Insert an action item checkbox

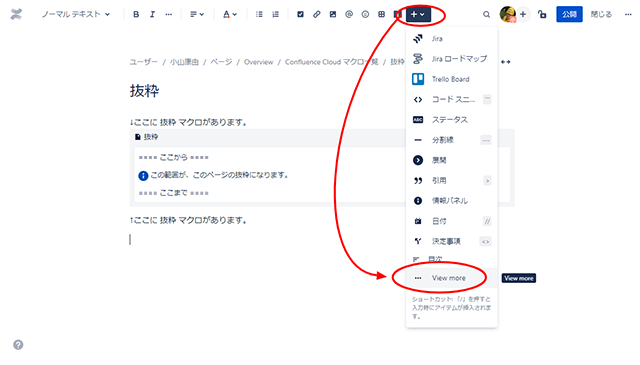click(300, 14)
